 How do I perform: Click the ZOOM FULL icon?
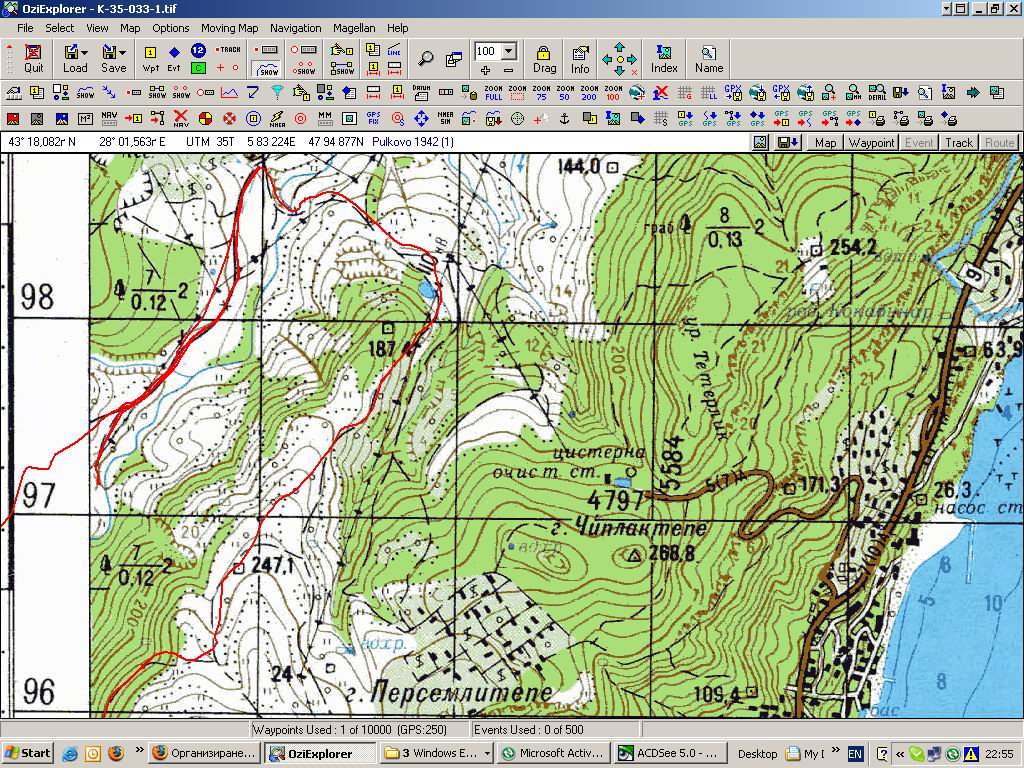493,93
